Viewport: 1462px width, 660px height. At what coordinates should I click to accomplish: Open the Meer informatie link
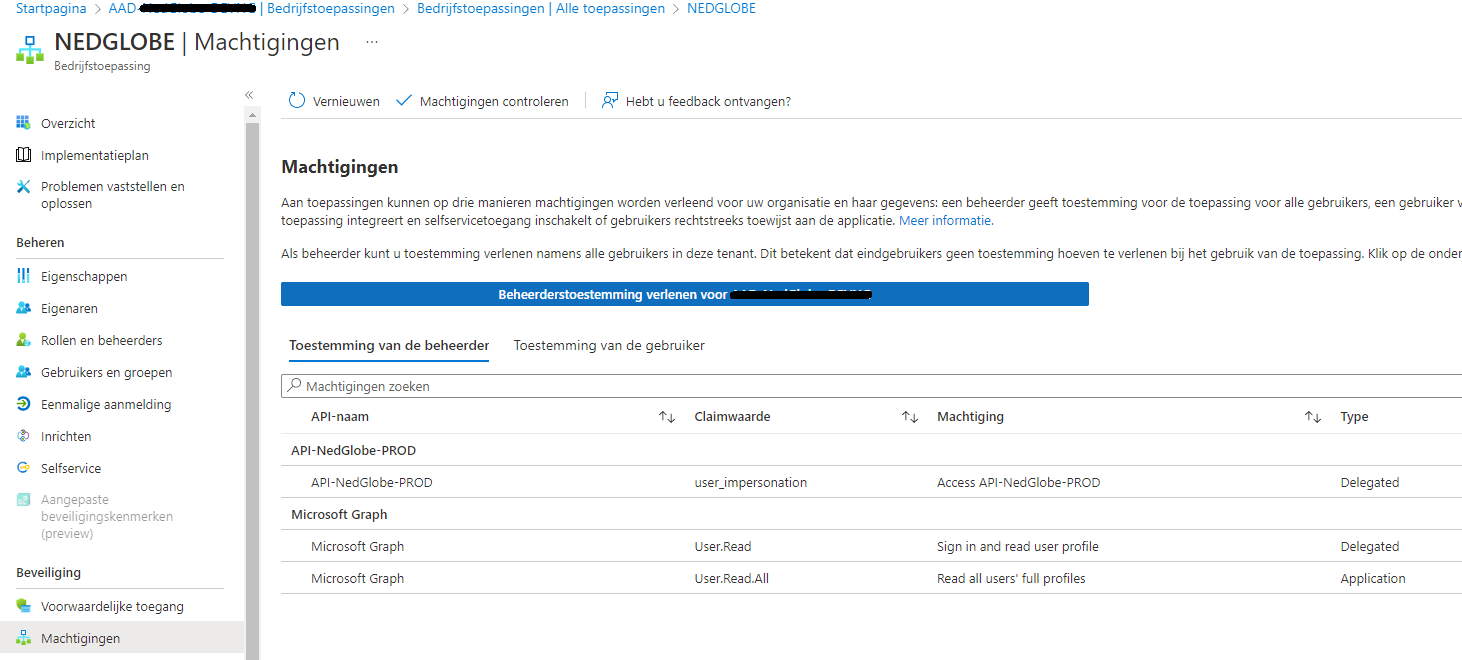click(945, 220)
